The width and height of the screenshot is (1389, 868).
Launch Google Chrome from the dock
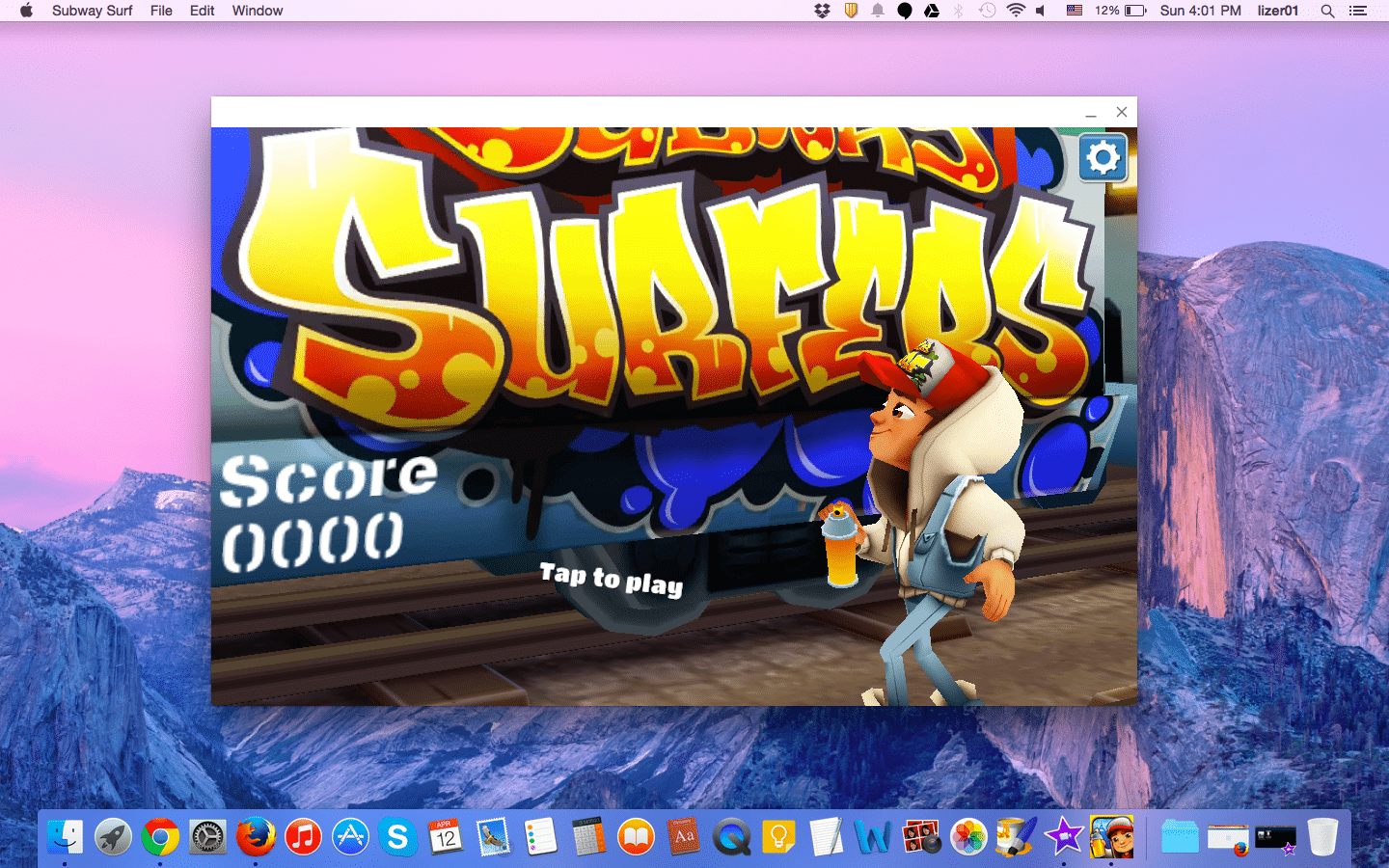(x=160, y=836)
